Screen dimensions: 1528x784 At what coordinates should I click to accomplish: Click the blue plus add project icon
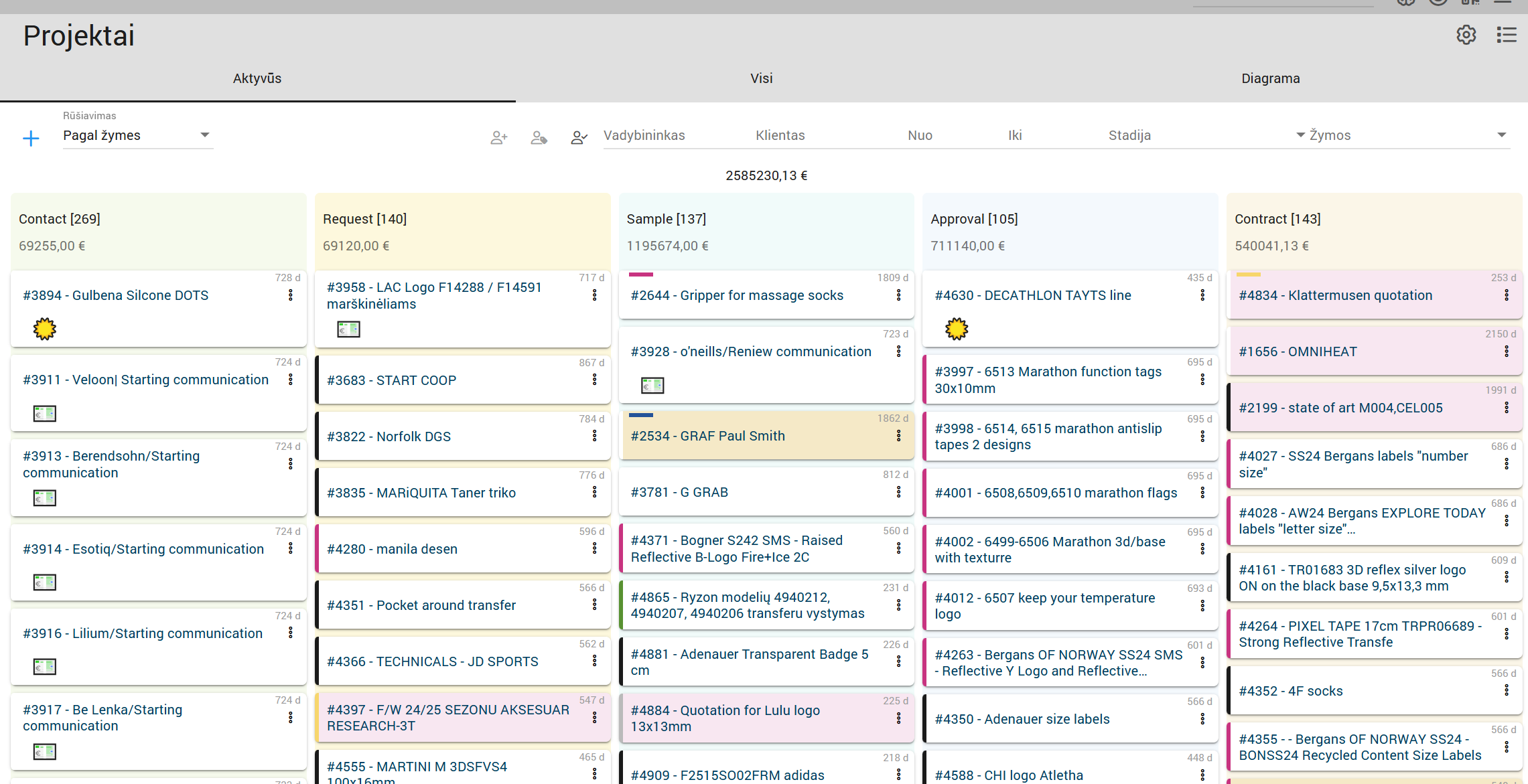[31, 139]
